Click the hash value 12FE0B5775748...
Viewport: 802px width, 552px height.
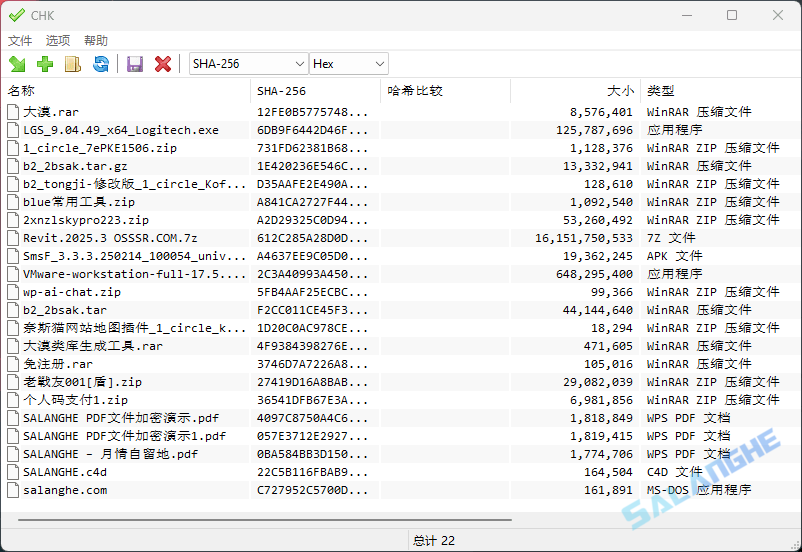click(312, 112)
